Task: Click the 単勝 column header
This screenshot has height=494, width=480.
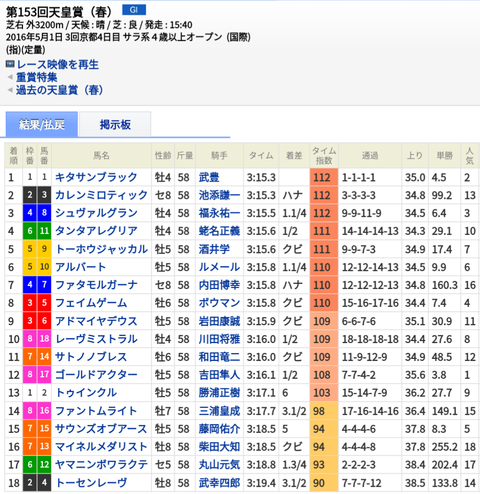Action: point(445,155)
